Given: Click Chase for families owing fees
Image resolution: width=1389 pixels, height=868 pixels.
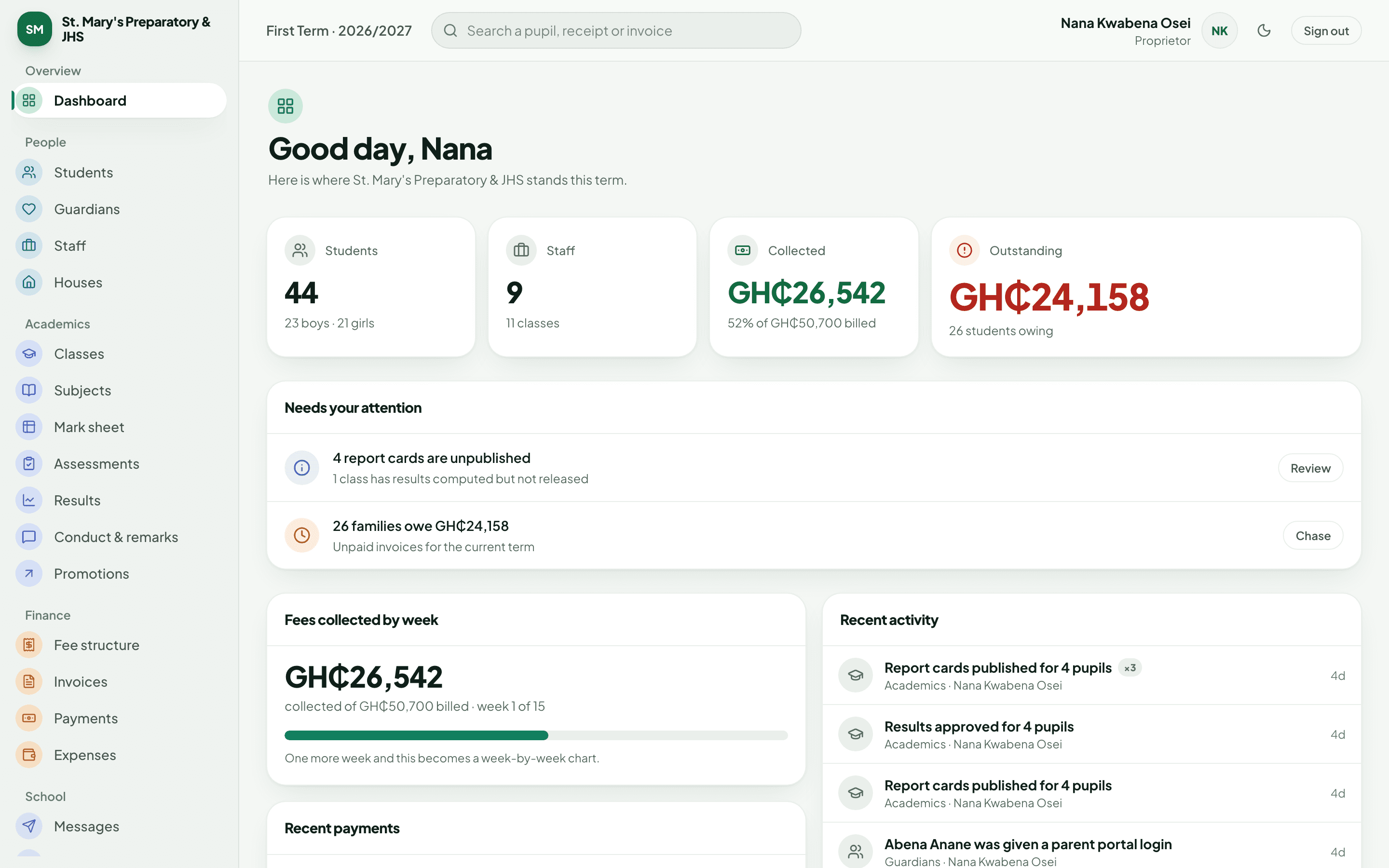Looking at the screenshot, I should point(1313,536).
